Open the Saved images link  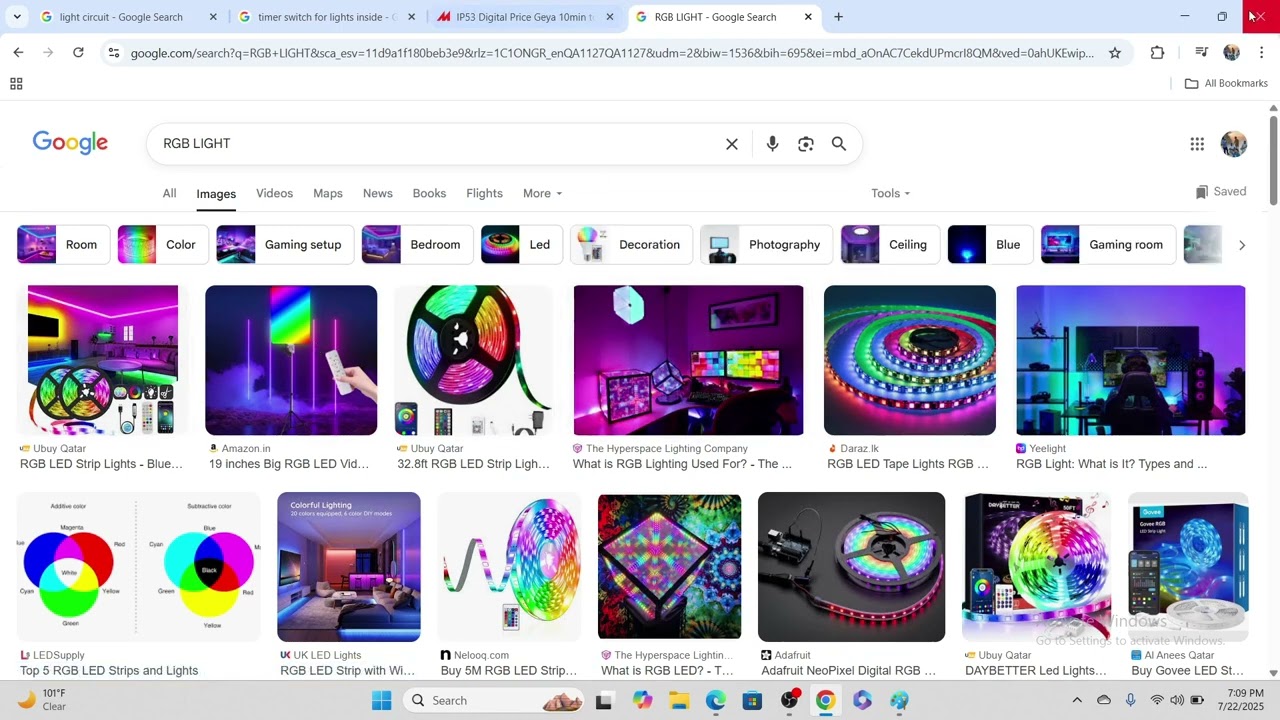tap(1221, 192)
